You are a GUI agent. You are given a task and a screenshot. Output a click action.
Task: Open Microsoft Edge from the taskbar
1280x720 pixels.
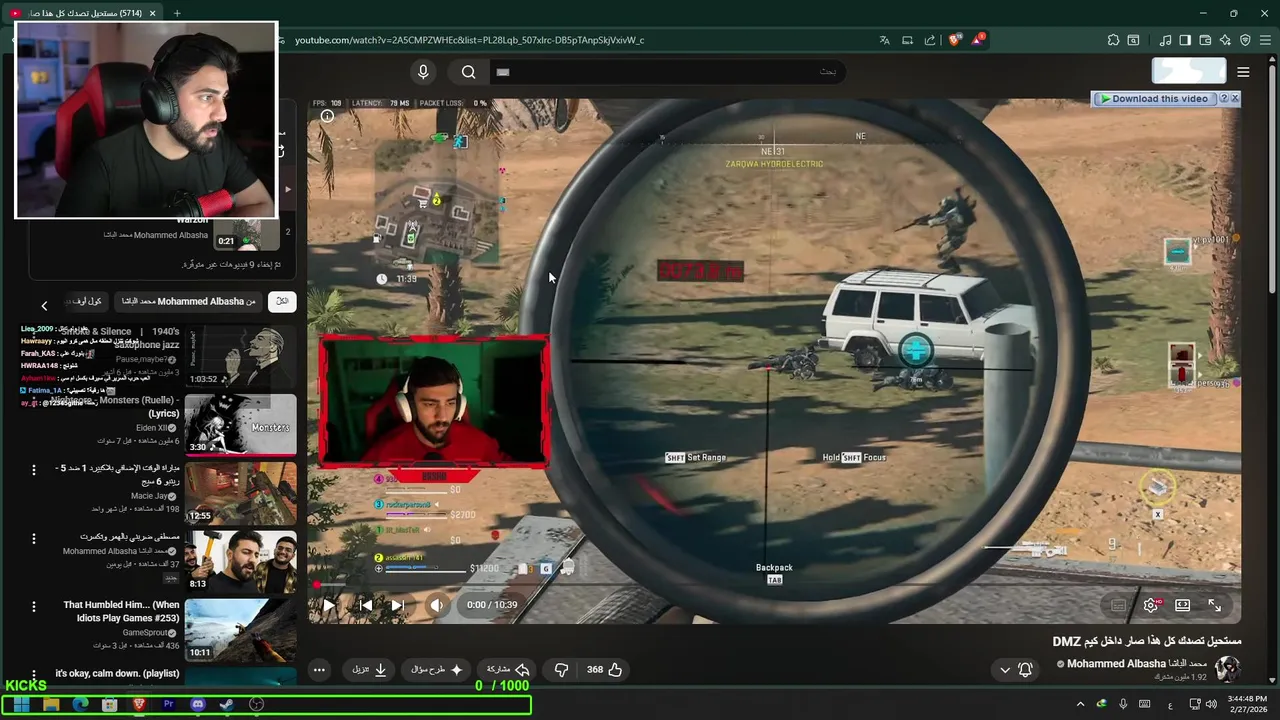point(80,704)
